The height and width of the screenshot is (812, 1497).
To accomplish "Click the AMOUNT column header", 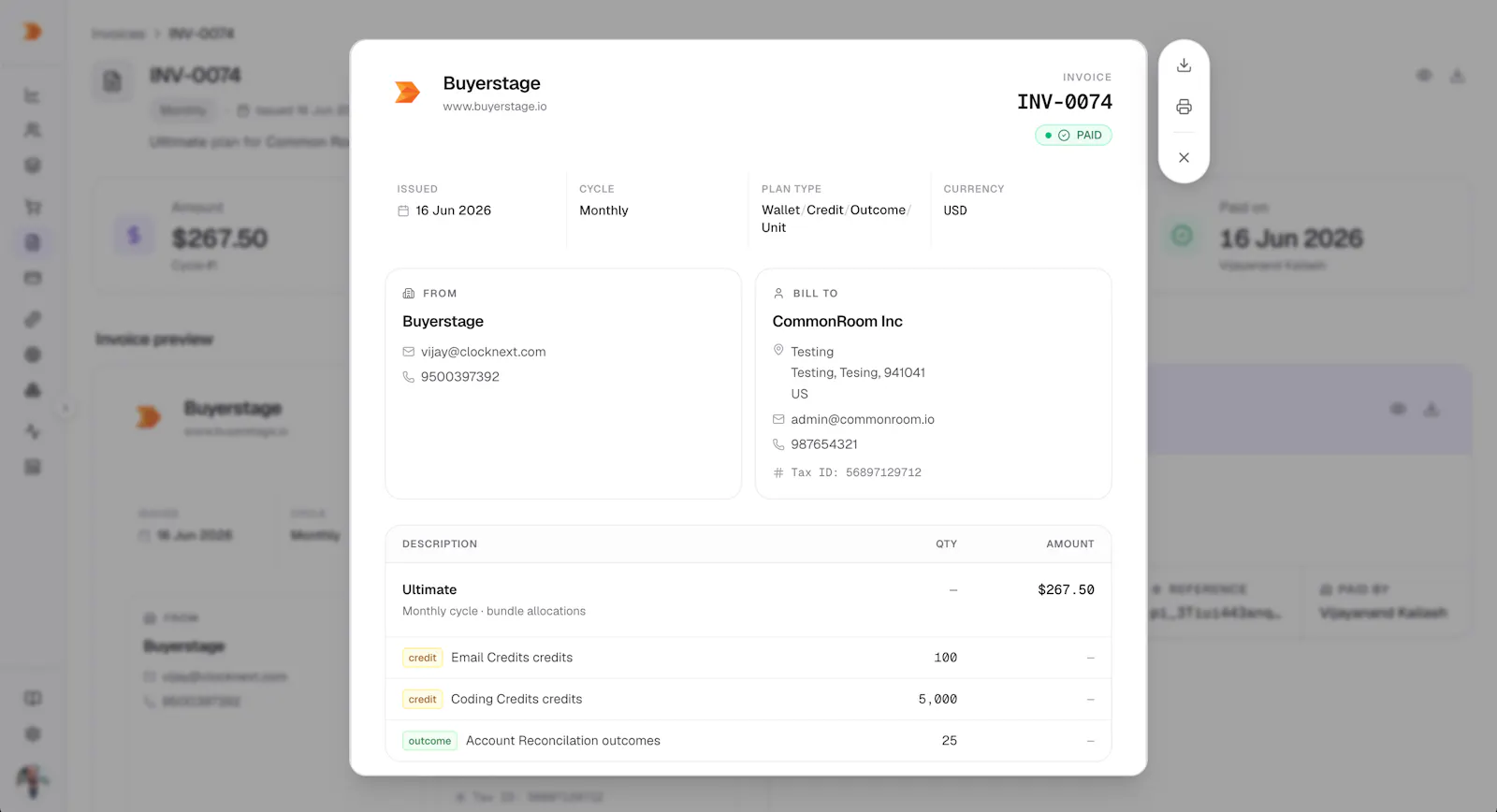I will (1070, 544).
